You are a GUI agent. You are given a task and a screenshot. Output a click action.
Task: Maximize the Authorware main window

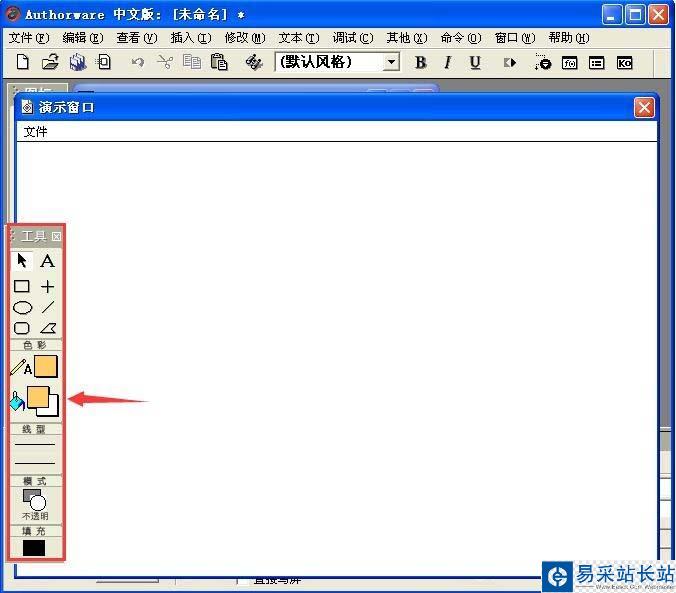[x=635, y=15]
